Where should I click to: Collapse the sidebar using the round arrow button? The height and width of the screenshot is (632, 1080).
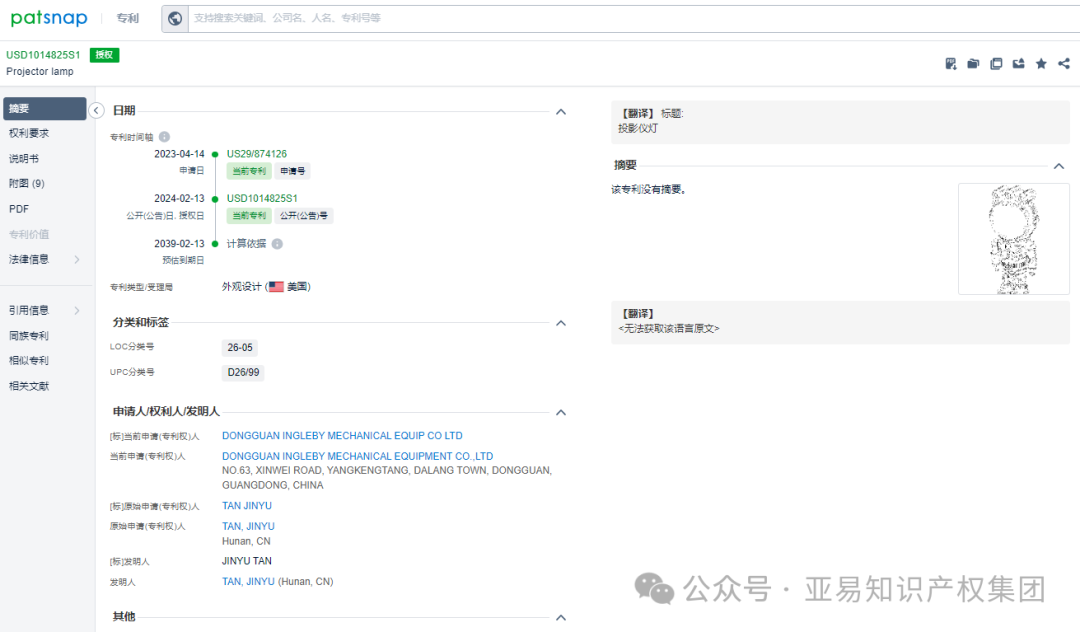96,110
